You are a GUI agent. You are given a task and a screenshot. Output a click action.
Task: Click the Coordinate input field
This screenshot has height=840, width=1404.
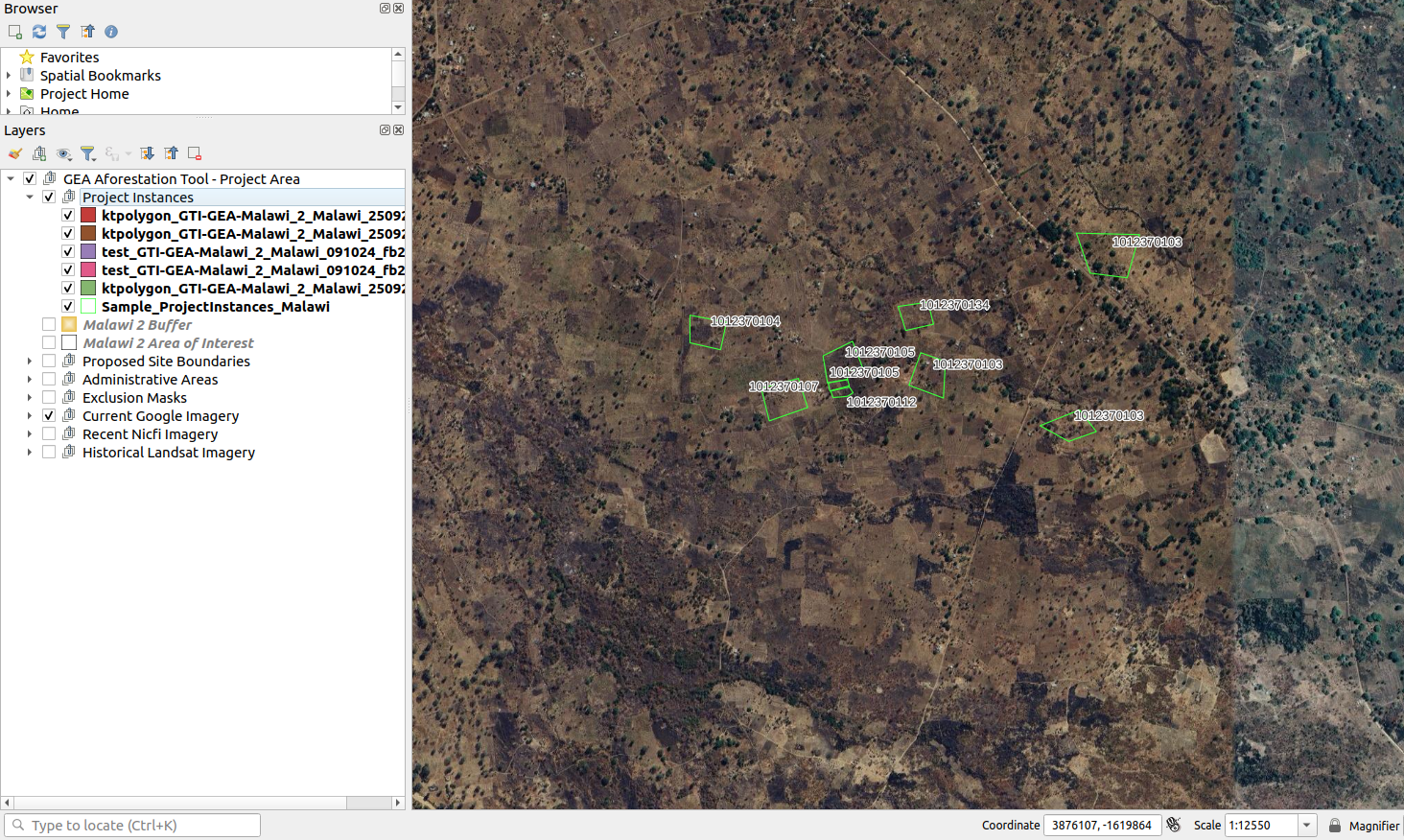pyautogui.click(x=1102, y=825)
